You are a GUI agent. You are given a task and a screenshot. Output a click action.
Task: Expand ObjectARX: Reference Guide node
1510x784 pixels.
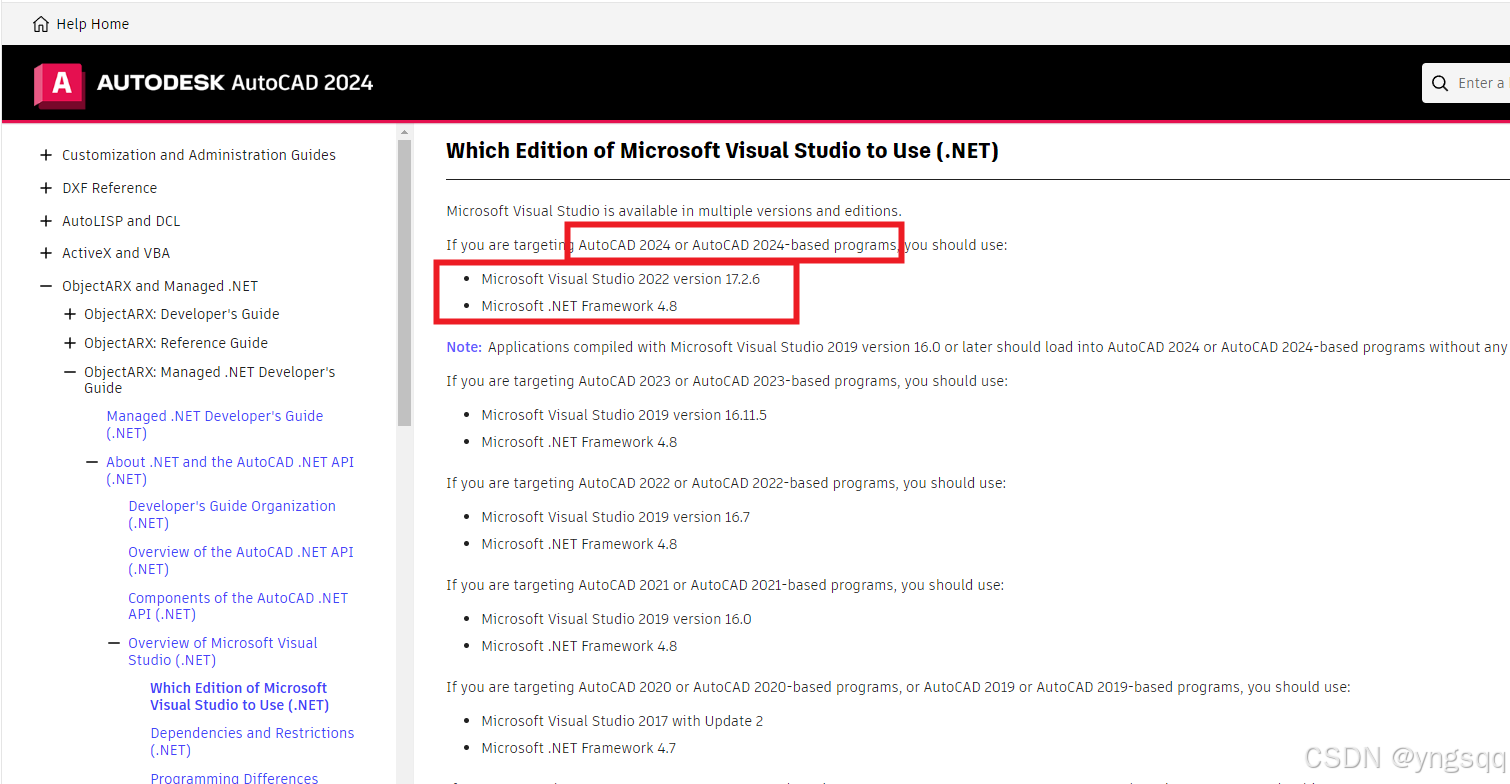click(69, 343)
